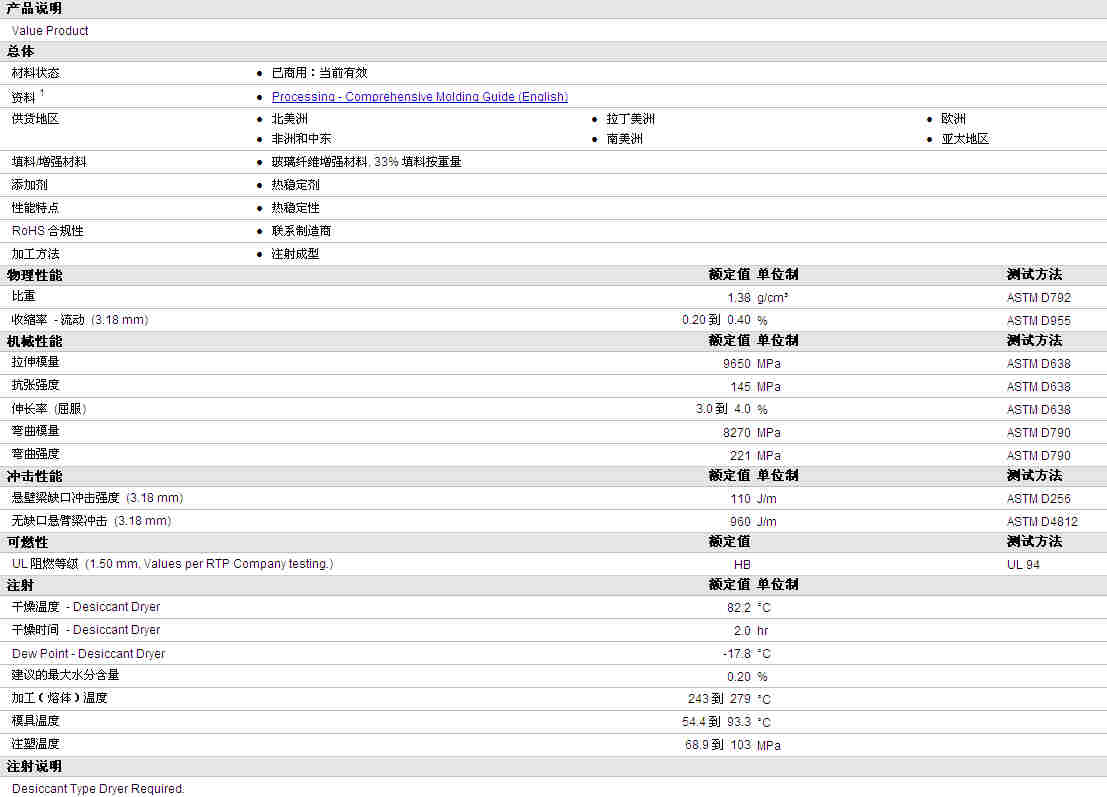Click the Dew Point - Desiccant Dryer label
The height and width of the screenshot is (797, 1107).
(88, 654)
